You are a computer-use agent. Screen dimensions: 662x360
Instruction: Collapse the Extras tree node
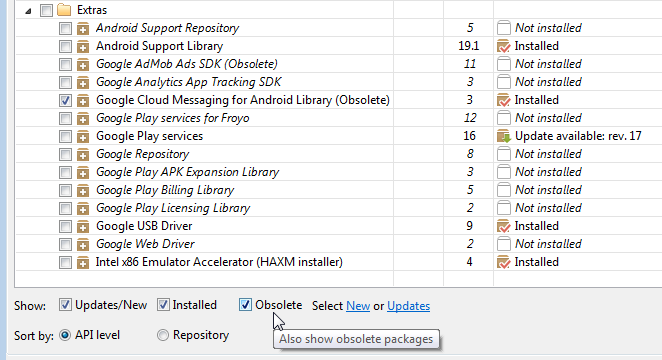[x=28, y=11]
